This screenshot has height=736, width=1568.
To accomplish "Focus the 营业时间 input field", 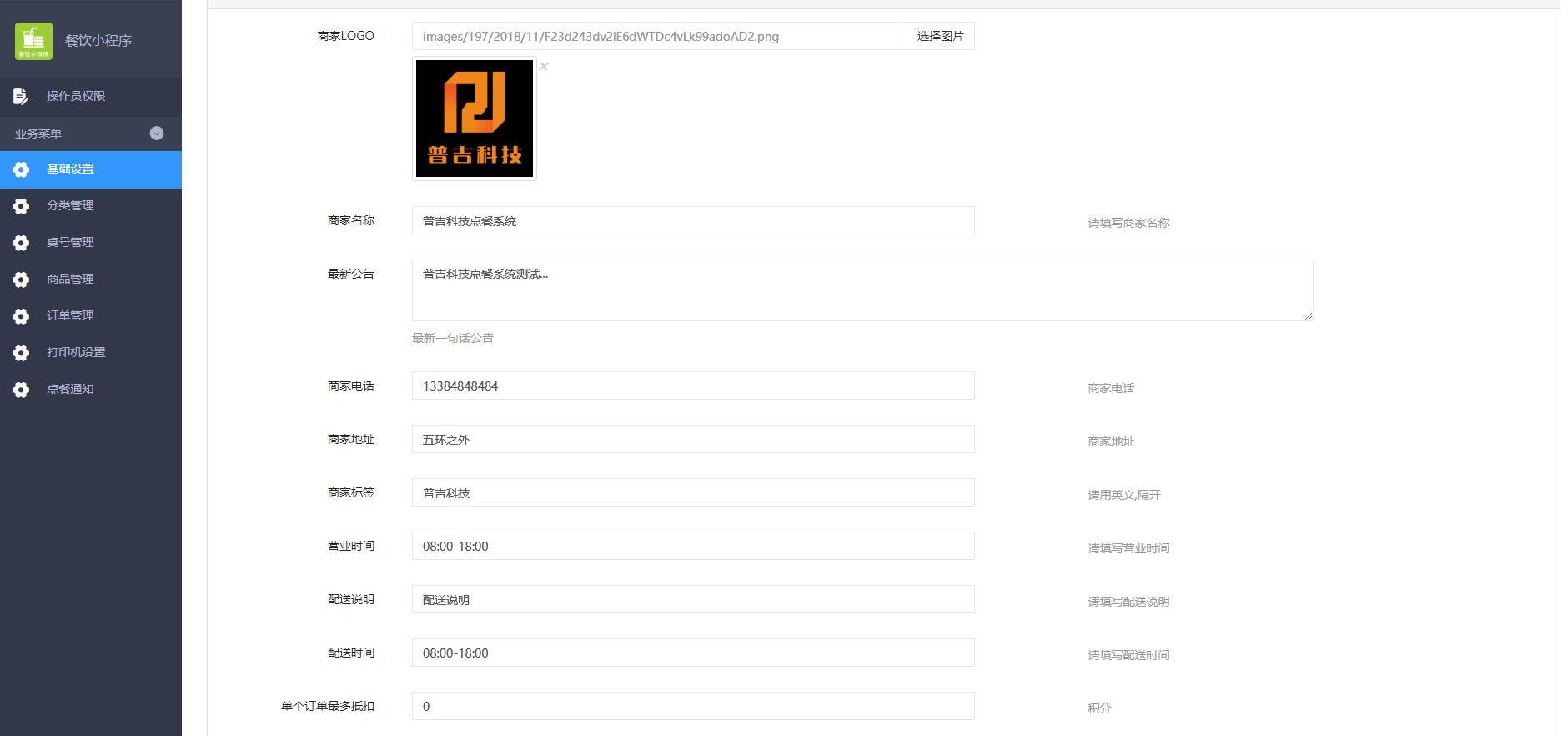I will pyautogui.click(x=693, y=546).
